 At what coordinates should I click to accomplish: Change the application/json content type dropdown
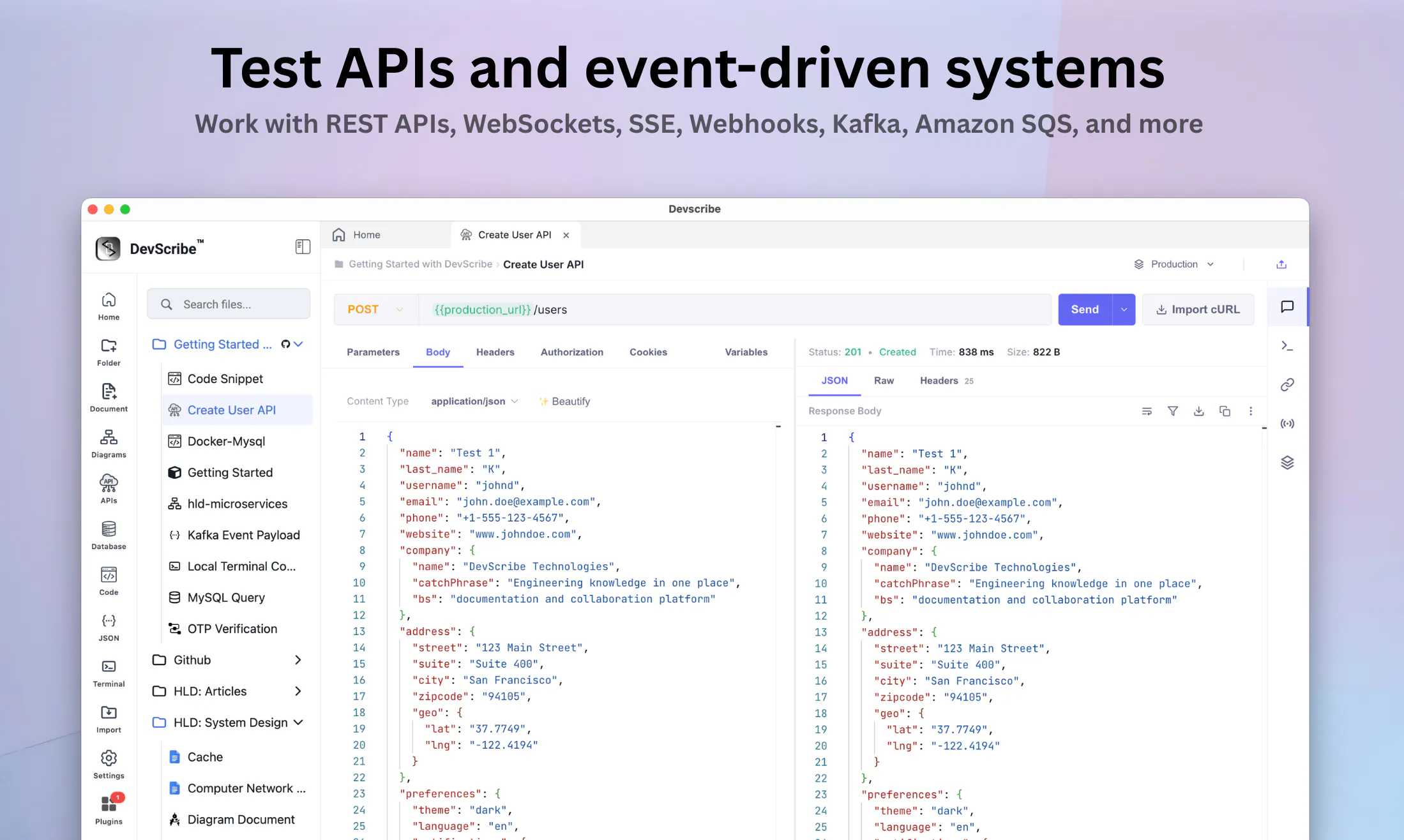474,401
